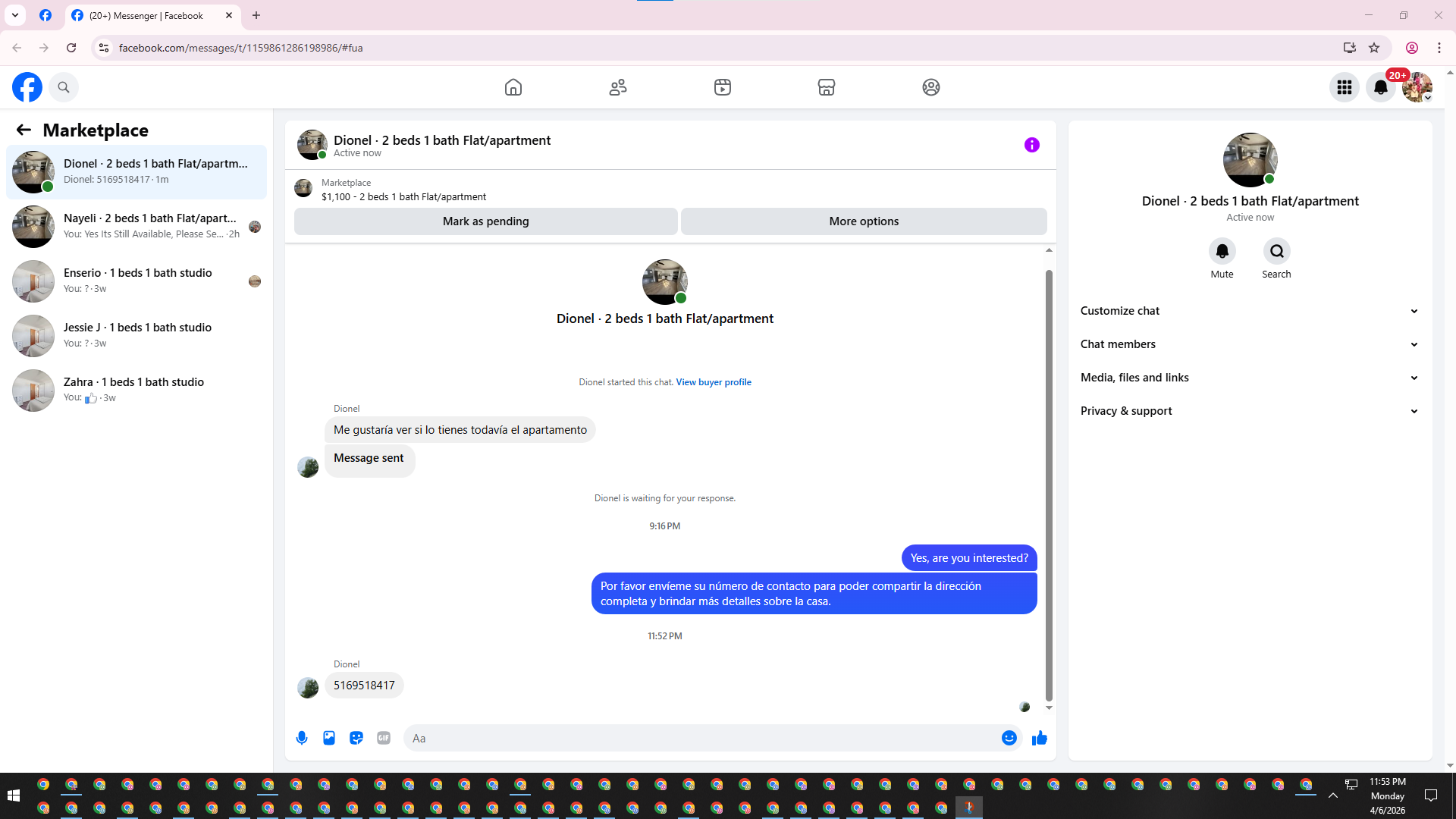1456x819 pixels.
Task: Click Mark as pending button
Action: (x=485, y=221)
